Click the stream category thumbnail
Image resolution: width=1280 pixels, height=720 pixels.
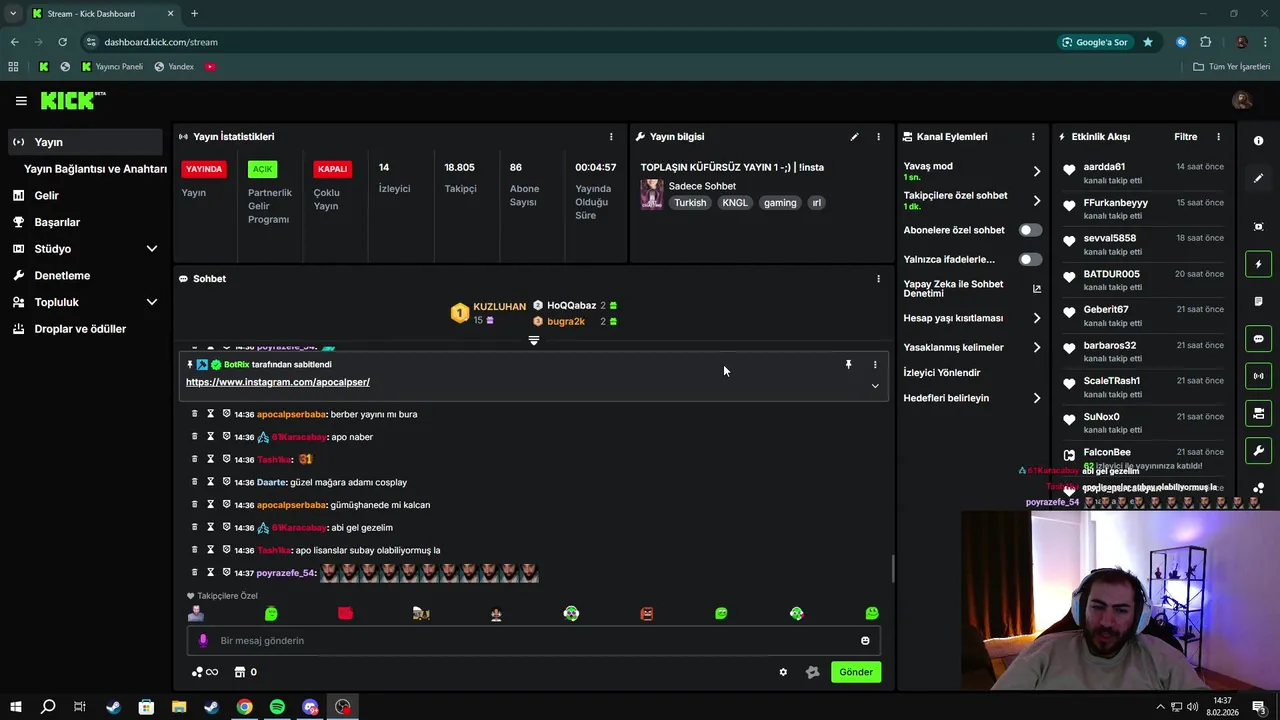click(652, 194)
